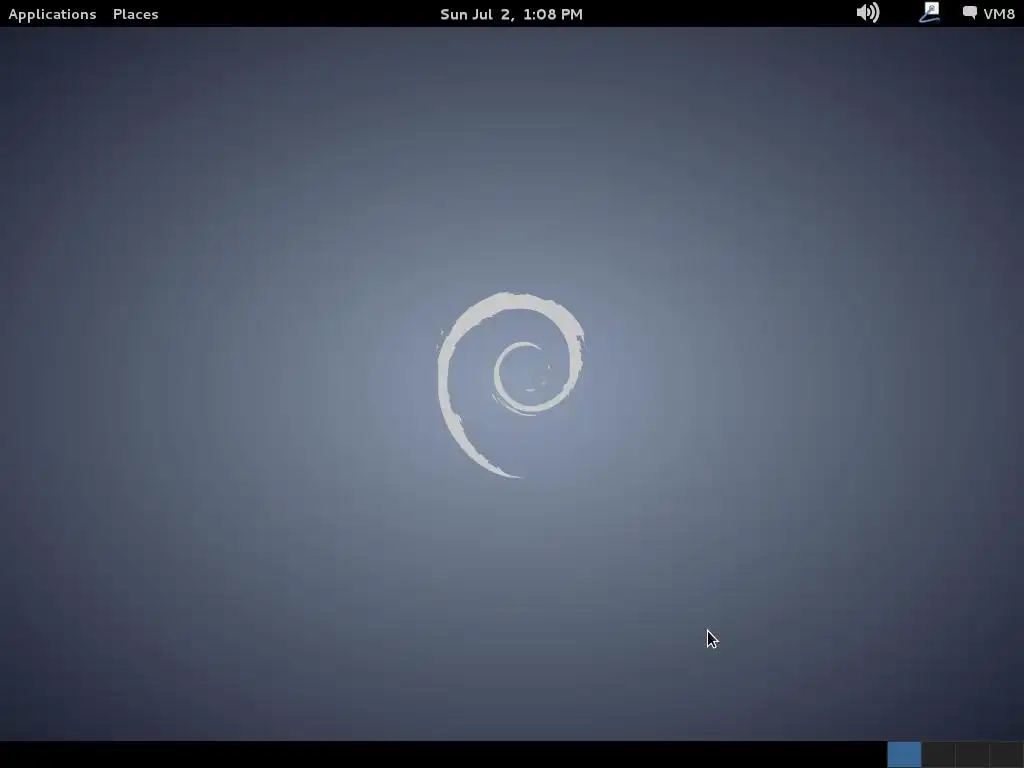Click the date and time clock
The image size is (1024, 768).
click(x=511, y=14)
